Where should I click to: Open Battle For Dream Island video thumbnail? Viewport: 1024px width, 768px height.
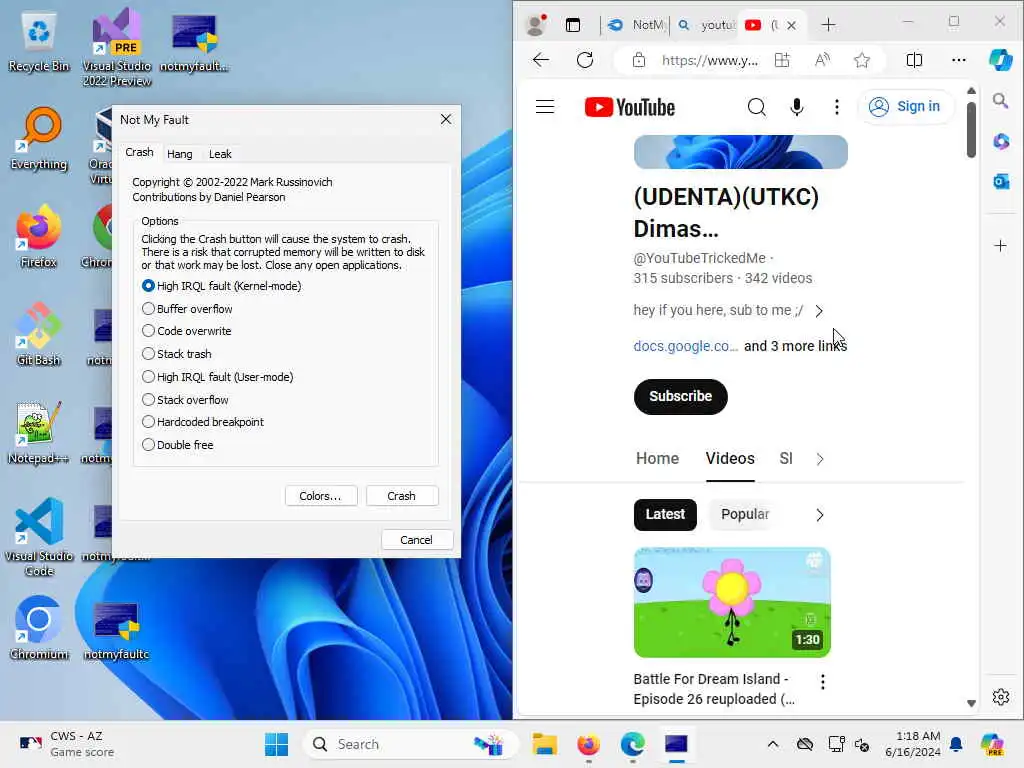(x=732, y=602)
